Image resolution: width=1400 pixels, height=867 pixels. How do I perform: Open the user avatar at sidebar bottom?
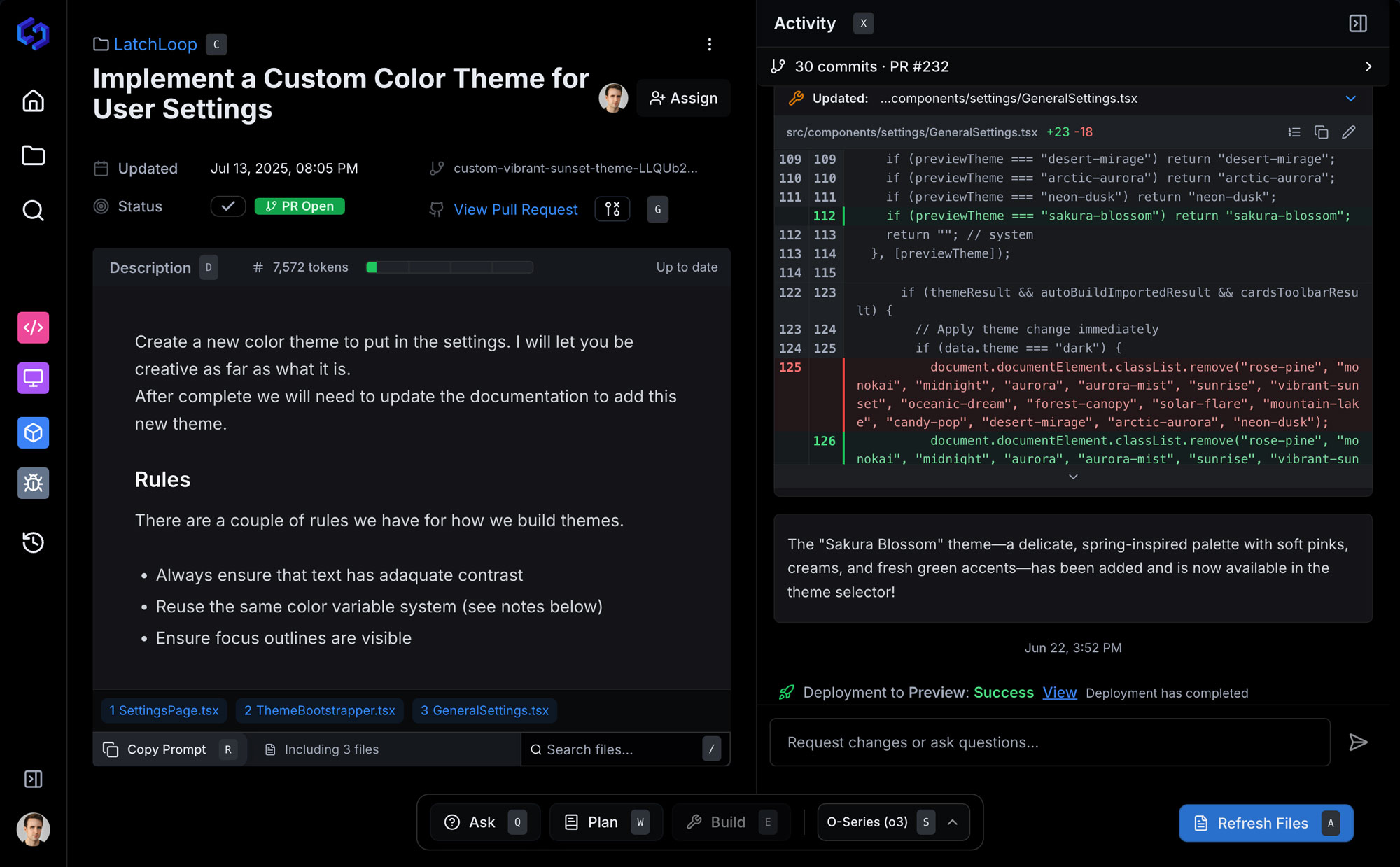[33, 829]
